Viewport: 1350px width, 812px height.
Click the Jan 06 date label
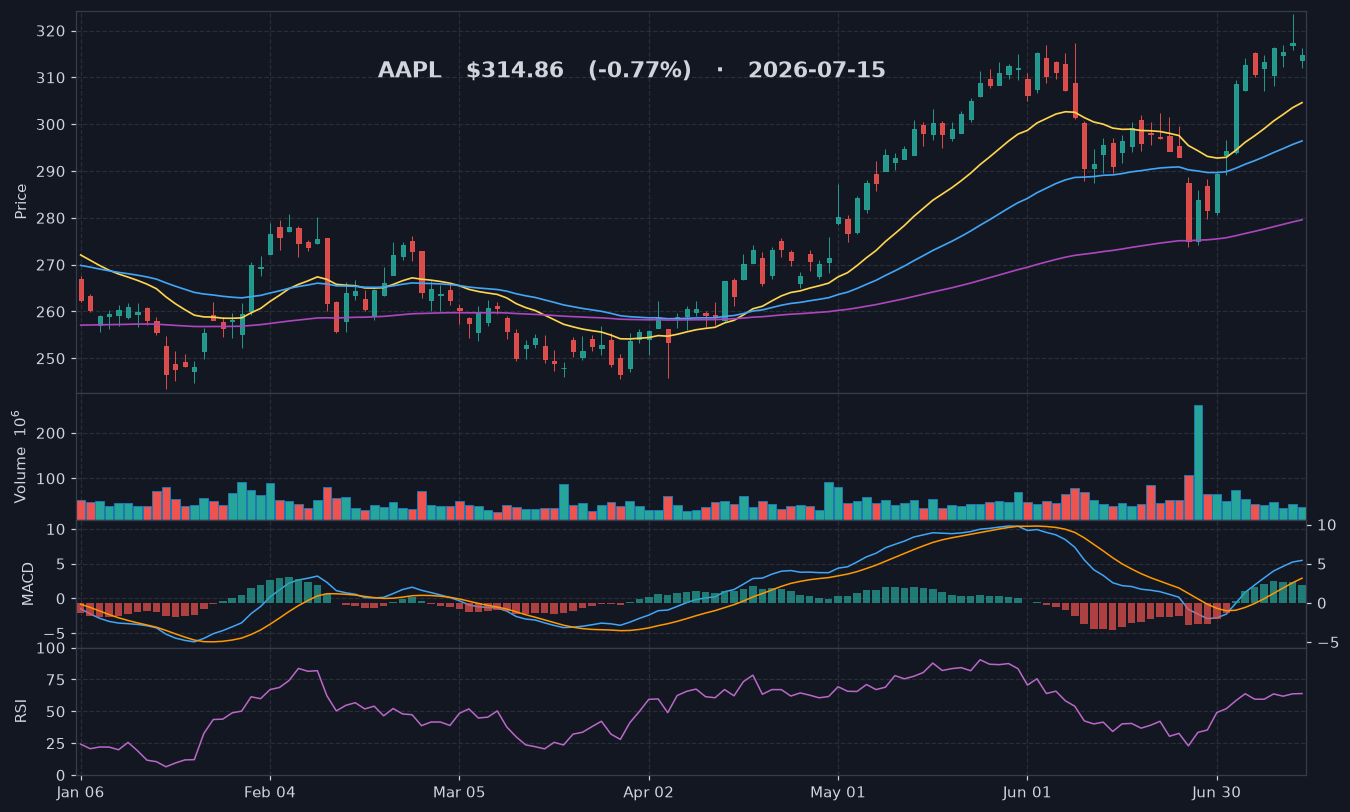[81, 794]
